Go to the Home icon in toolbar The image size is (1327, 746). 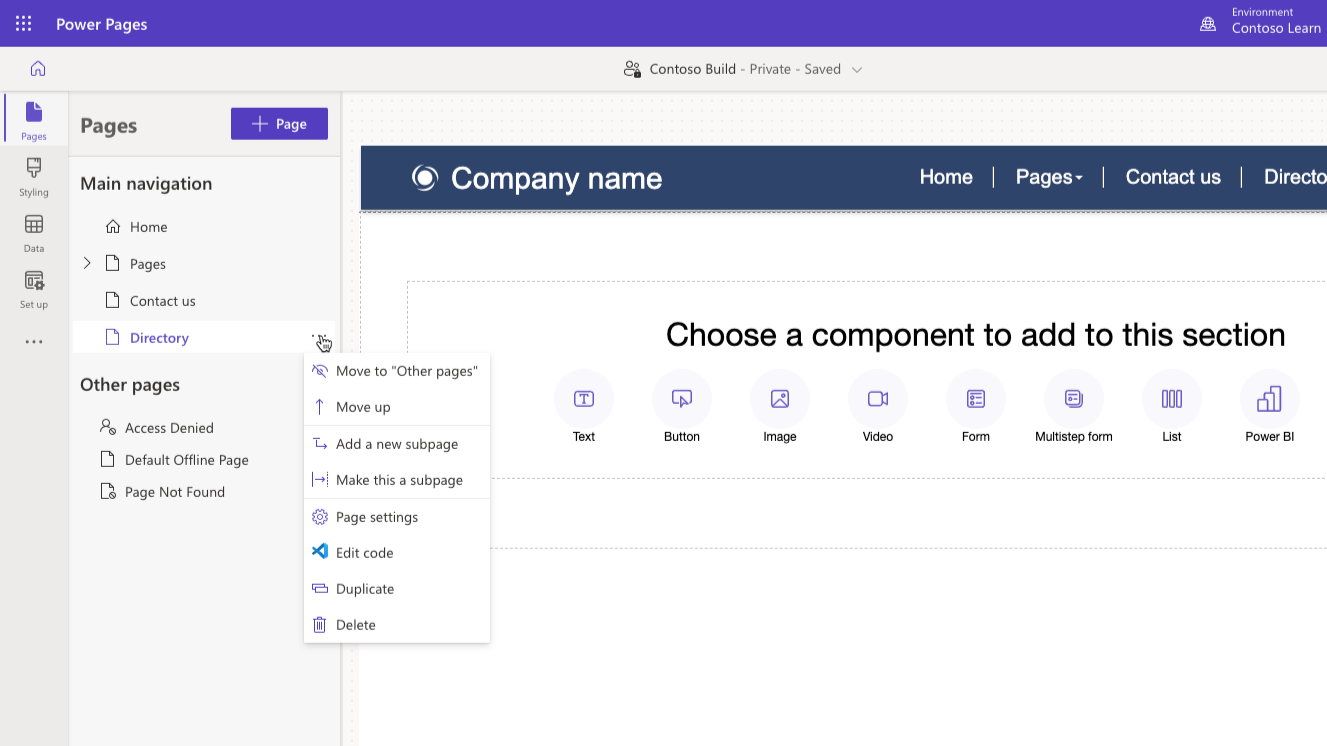pyautogui.click(x=38, y=69)
